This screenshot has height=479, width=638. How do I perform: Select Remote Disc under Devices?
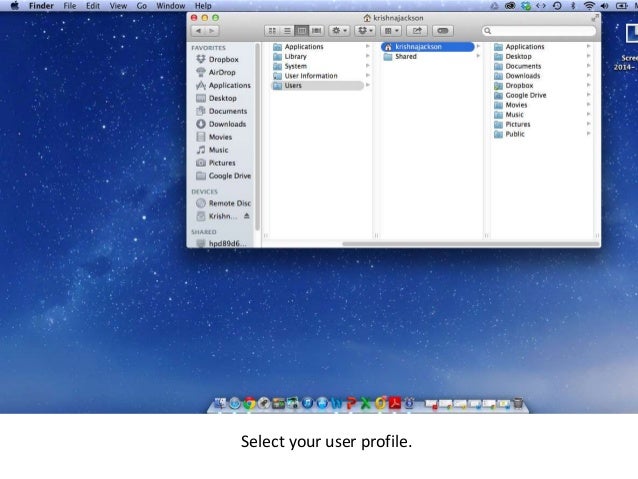coord(223,203)
